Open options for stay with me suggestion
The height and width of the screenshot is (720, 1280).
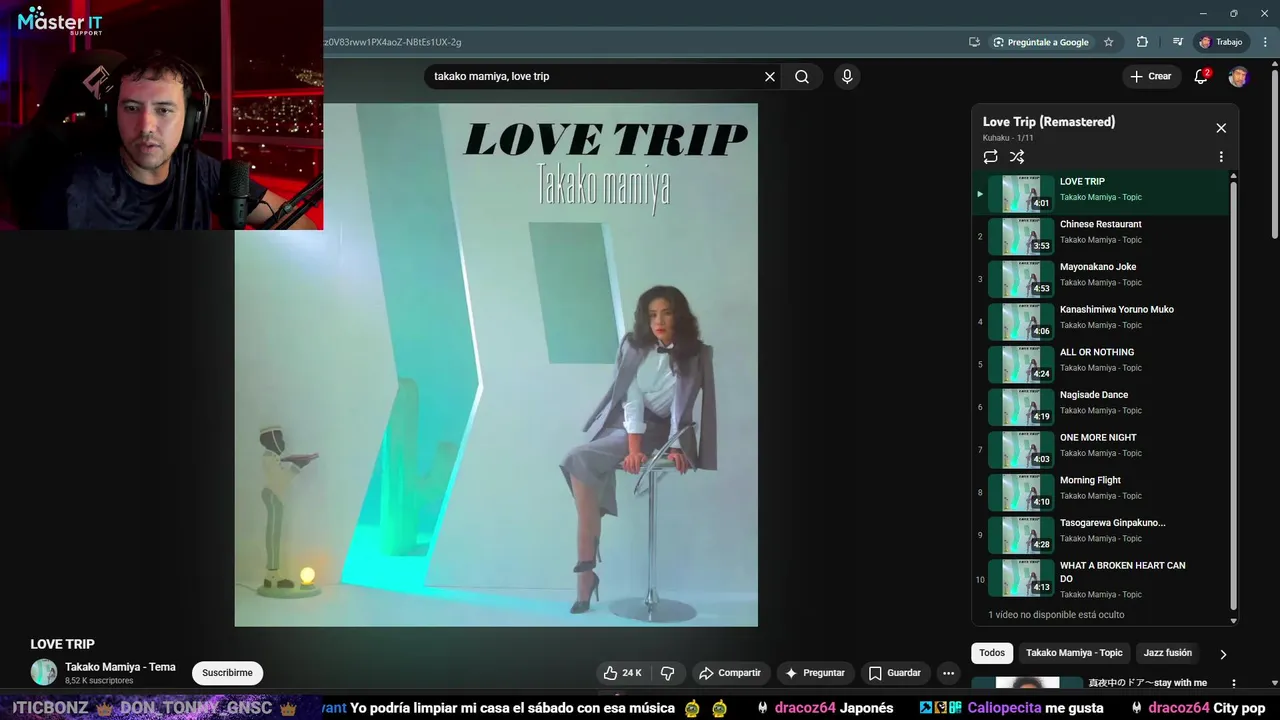[x=1234, y=684]
